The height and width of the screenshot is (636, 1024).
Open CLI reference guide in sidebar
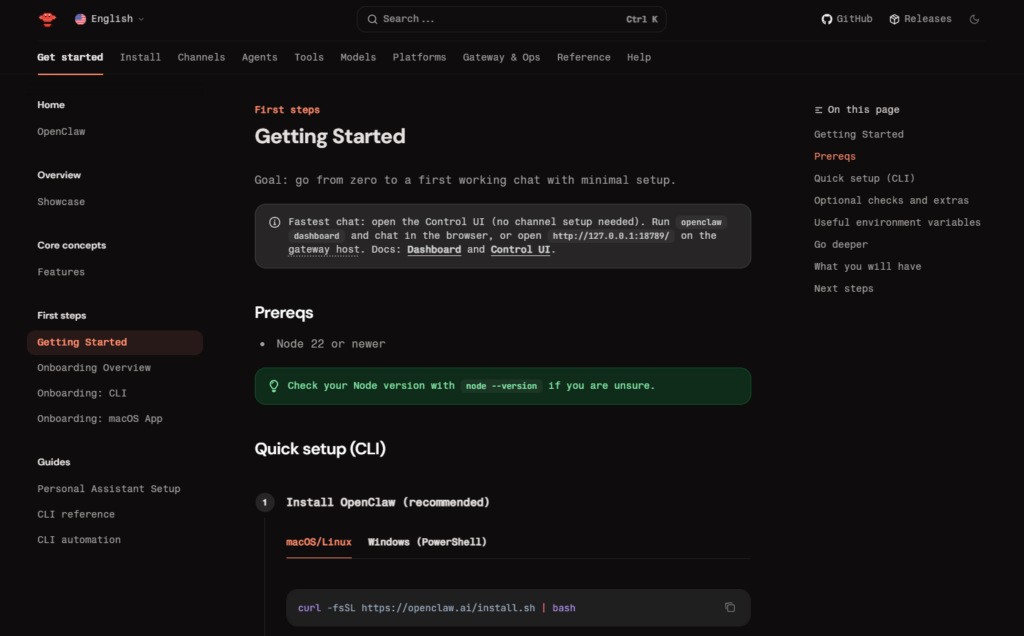pos(76,514)
